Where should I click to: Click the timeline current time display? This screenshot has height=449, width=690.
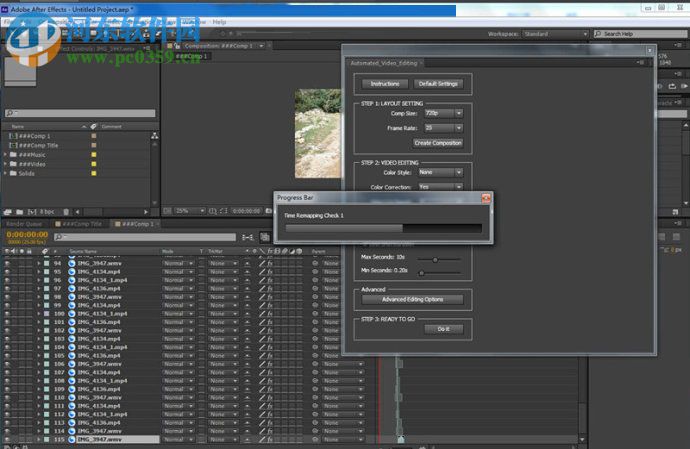pos(27,235)
